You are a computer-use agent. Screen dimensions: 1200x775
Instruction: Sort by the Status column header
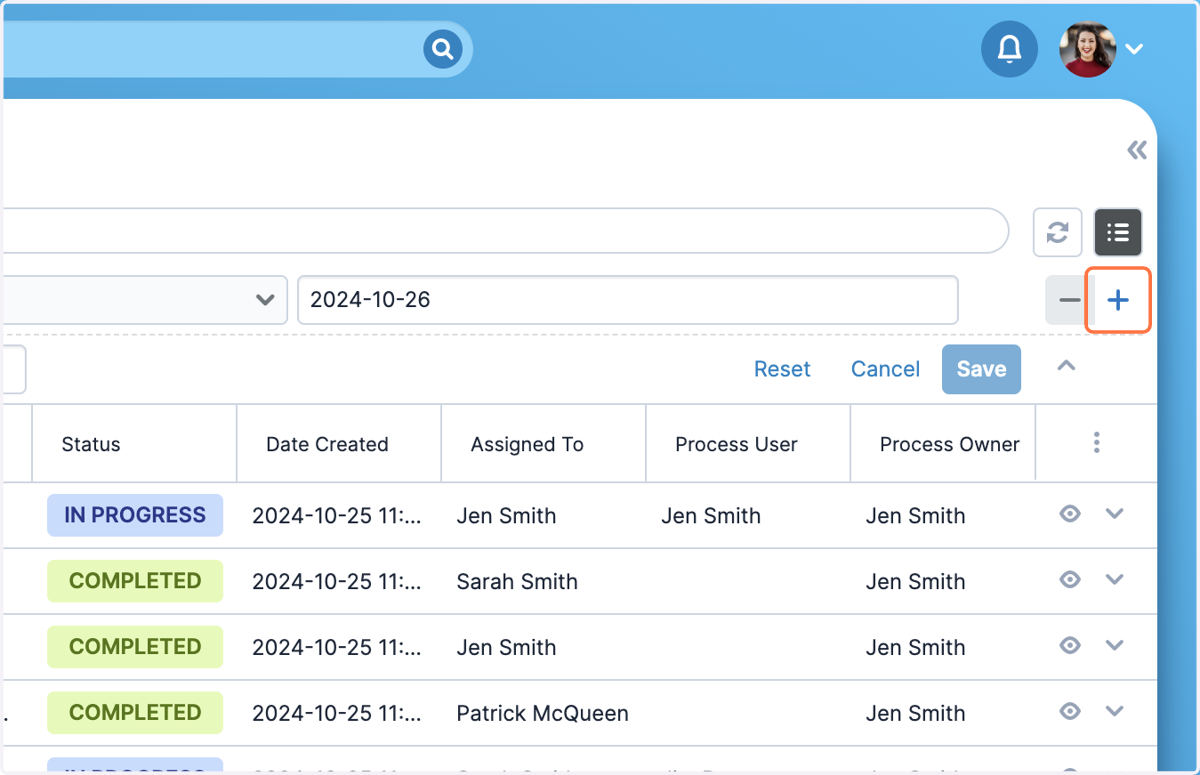point(134,444)
